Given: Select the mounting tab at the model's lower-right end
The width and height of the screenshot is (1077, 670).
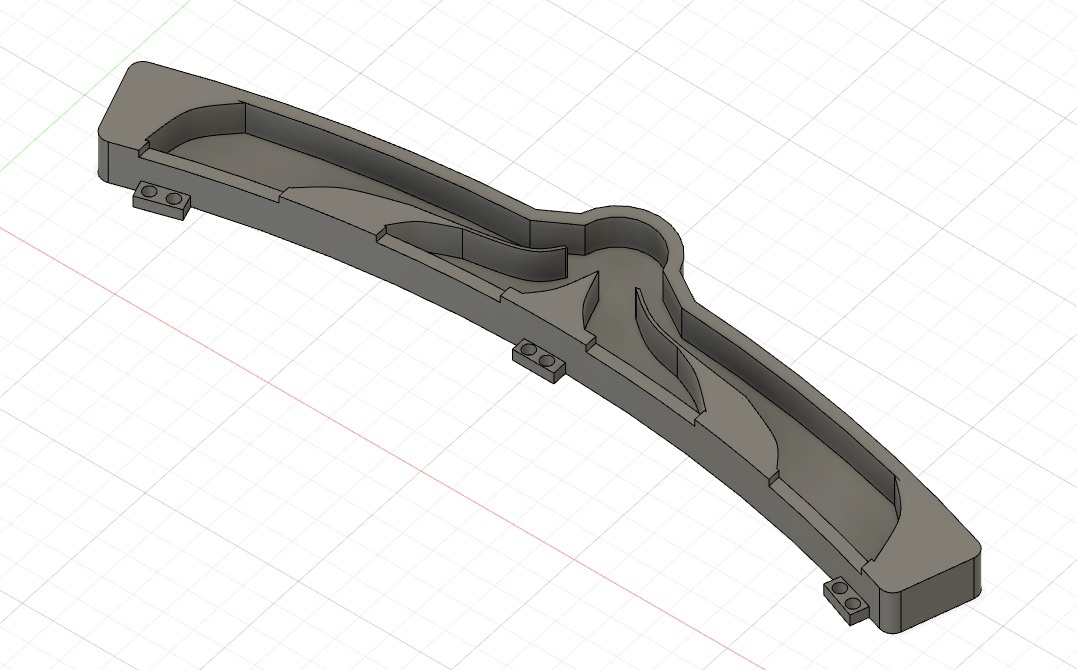Looking at the screenshot, I should [846, 601].
